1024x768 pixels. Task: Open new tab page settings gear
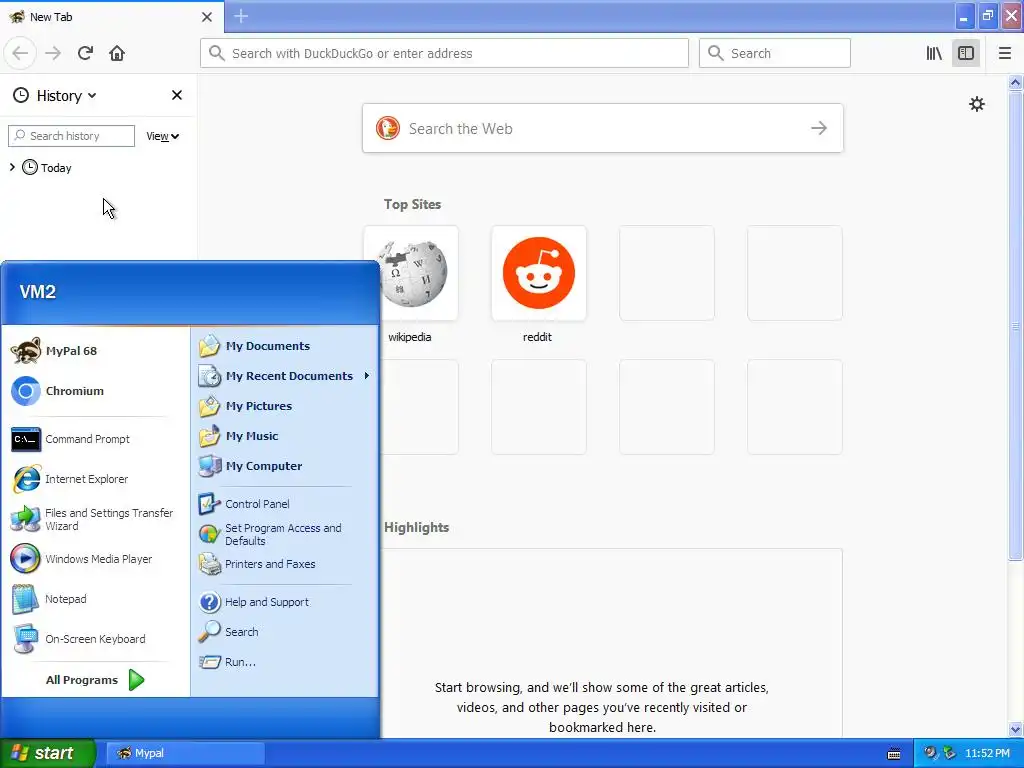click(976, 104)
